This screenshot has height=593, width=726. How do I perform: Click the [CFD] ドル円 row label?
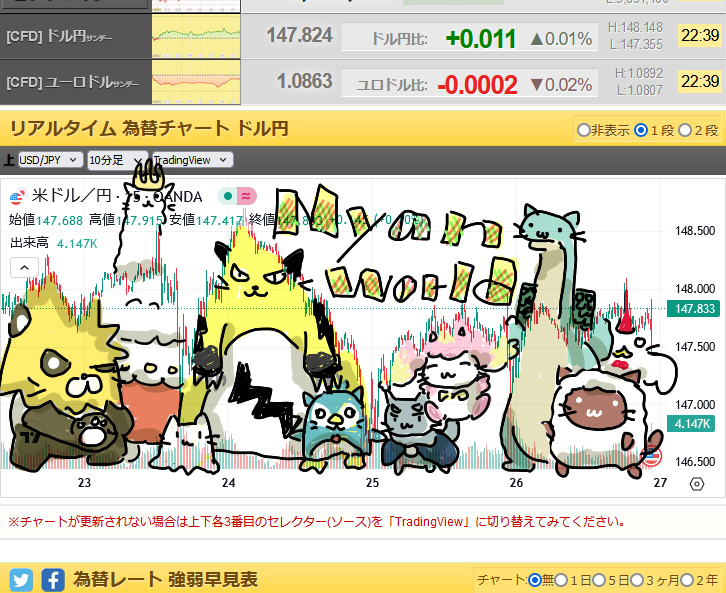59,36
